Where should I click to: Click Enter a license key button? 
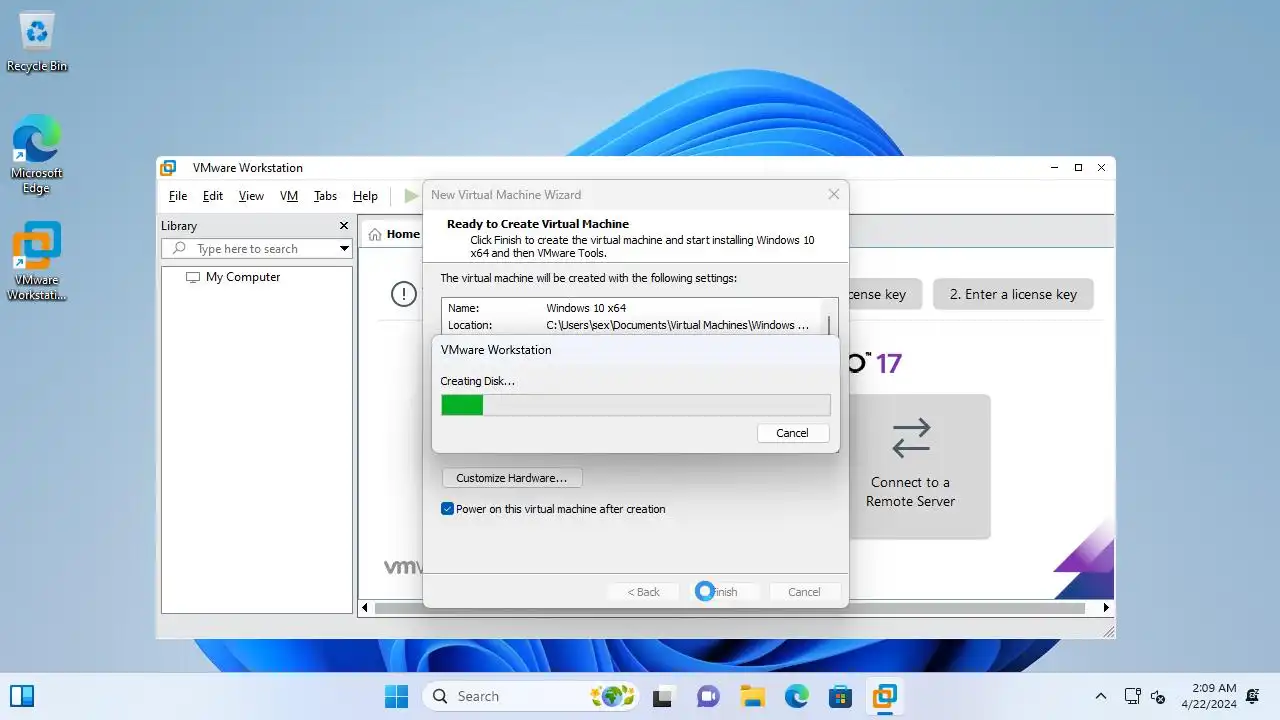[1013, 294]
